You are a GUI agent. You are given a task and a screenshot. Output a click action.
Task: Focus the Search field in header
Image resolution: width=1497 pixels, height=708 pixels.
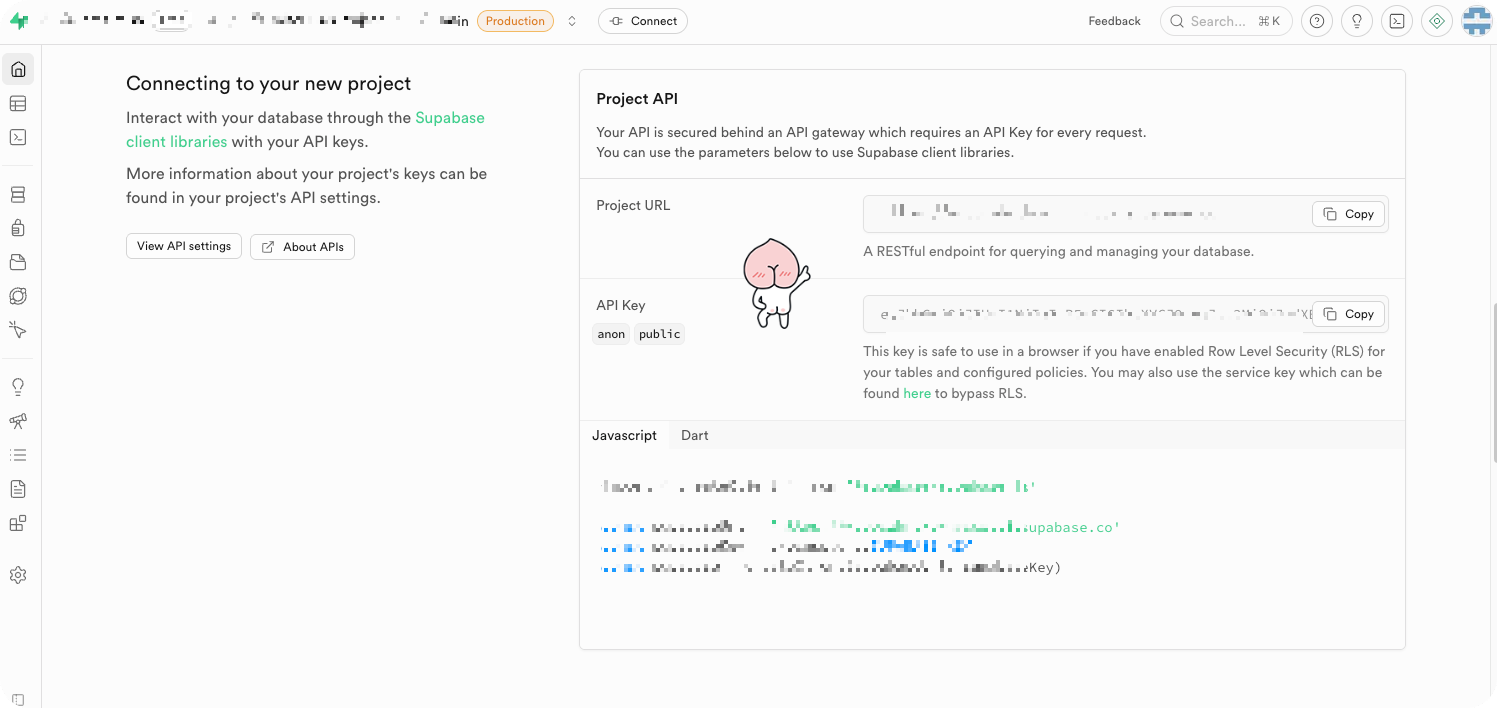point(1226,21)
